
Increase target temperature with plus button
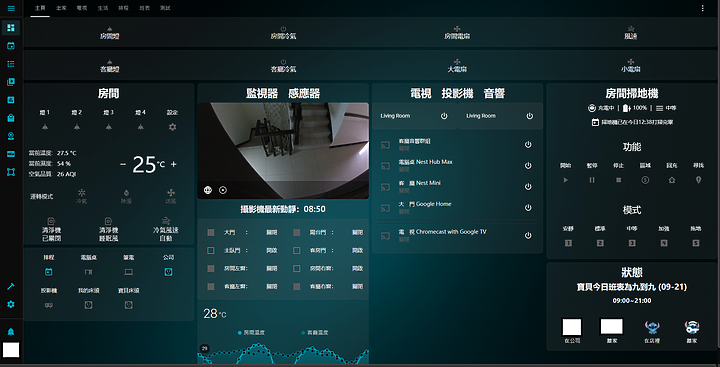[174, 164]
